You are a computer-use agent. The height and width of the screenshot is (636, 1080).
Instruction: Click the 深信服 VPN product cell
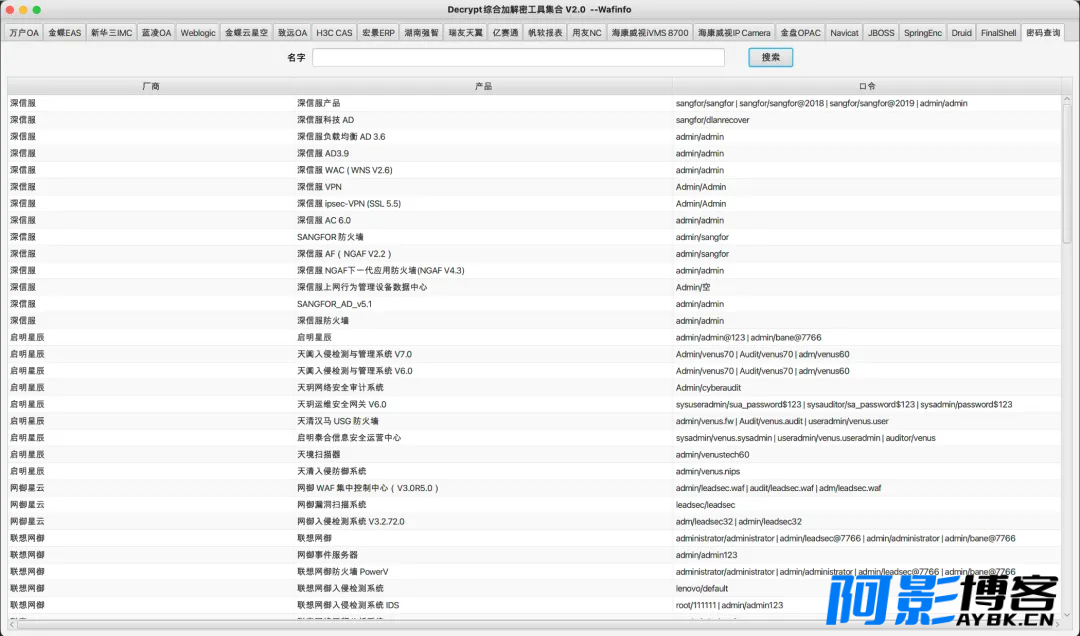[484, 187]
